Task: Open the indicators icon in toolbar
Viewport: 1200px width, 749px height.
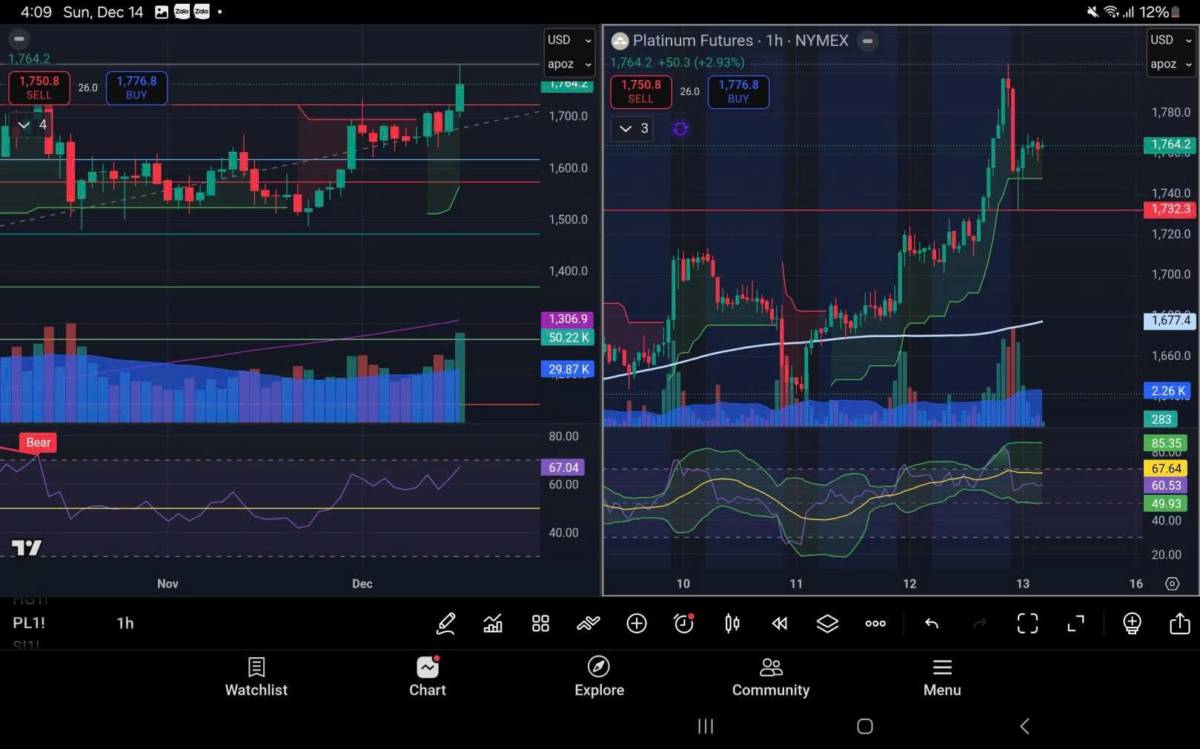Action: pyautogui.click(x=493, y=624)
